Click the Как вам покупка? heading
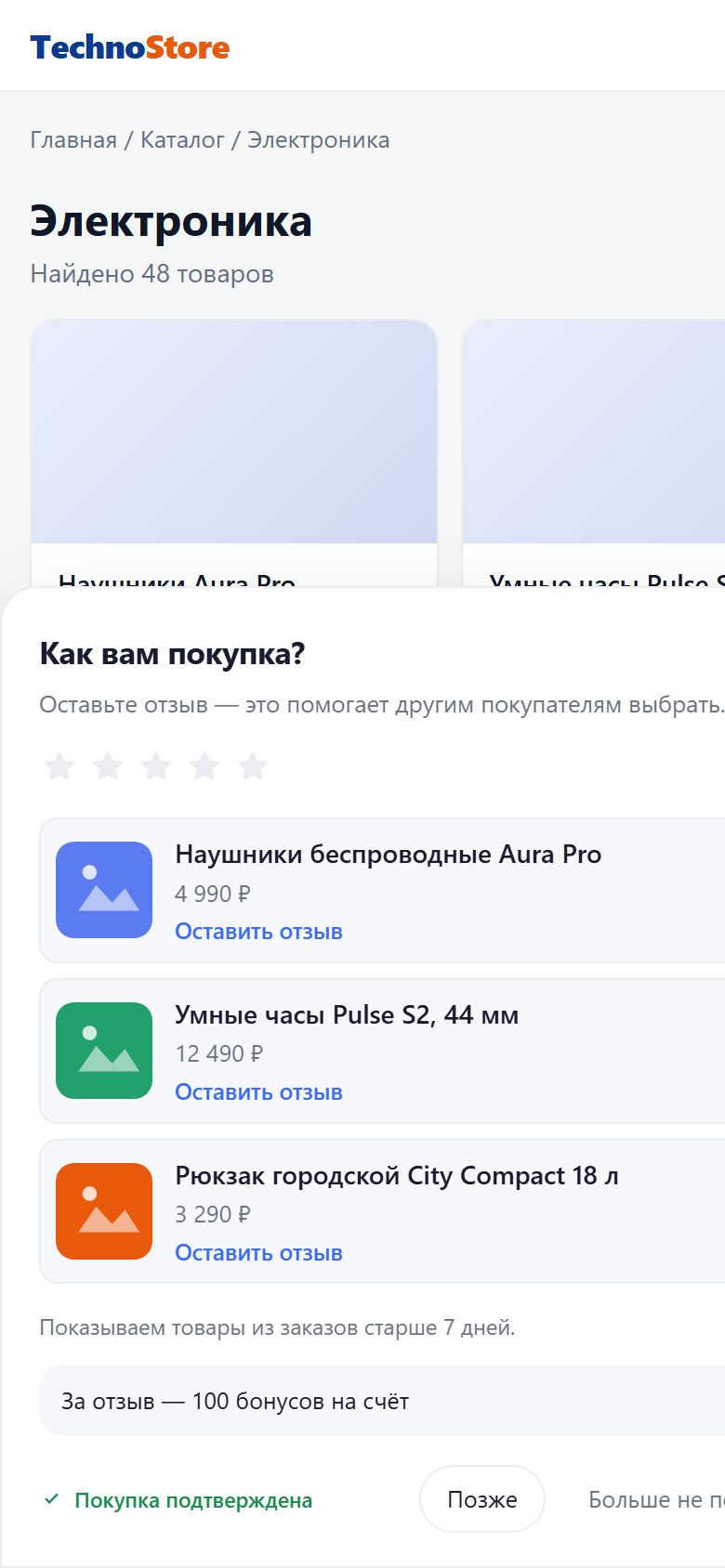 pos(172,654)
